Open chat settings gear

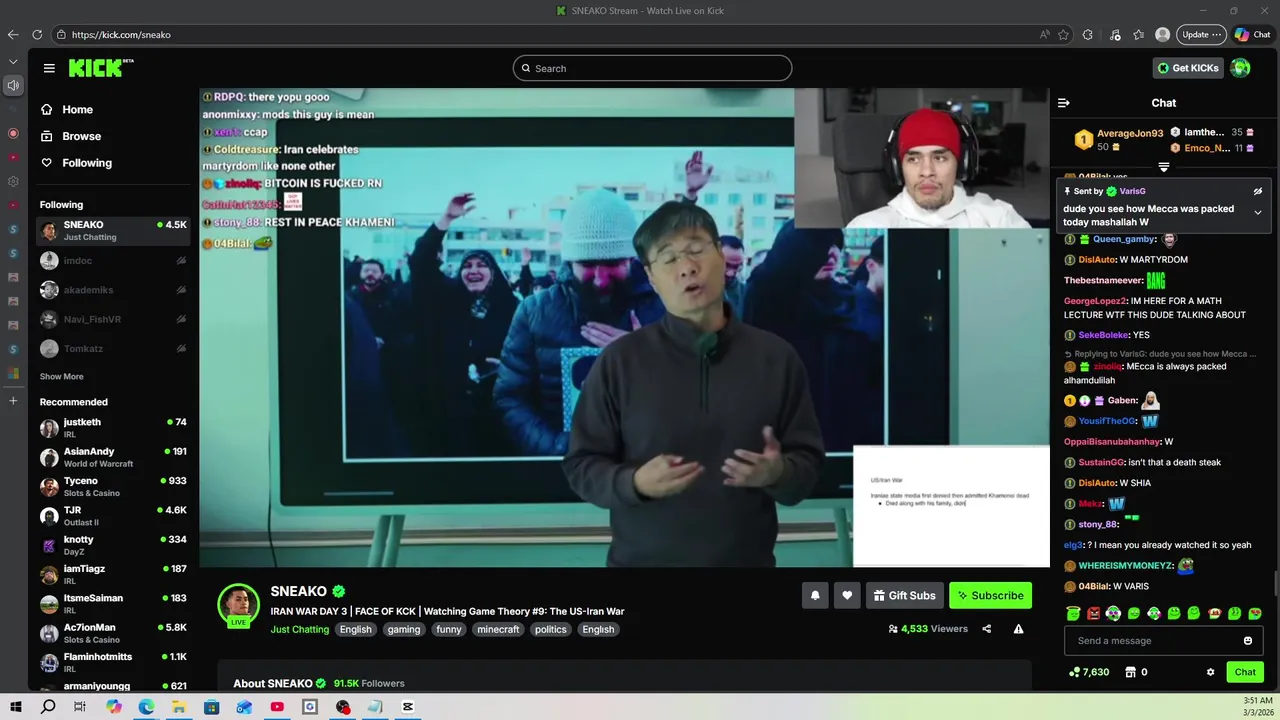pos(1210,672)
